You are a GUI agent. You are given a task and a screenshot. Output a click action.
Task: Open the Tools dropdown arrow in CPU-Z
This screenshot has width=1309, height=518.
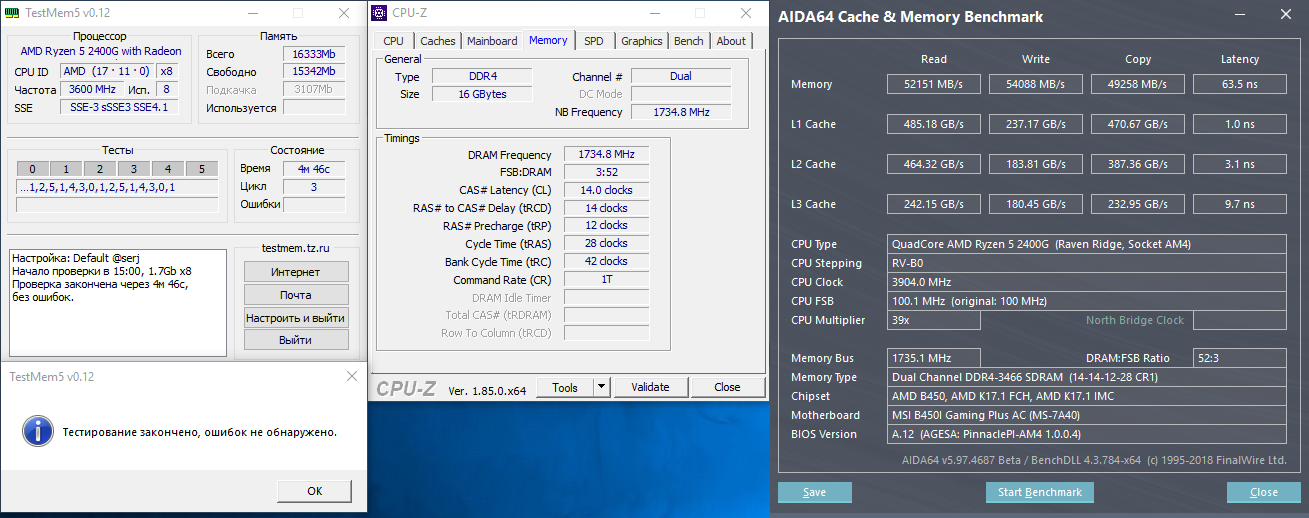(x=601, y=387)
